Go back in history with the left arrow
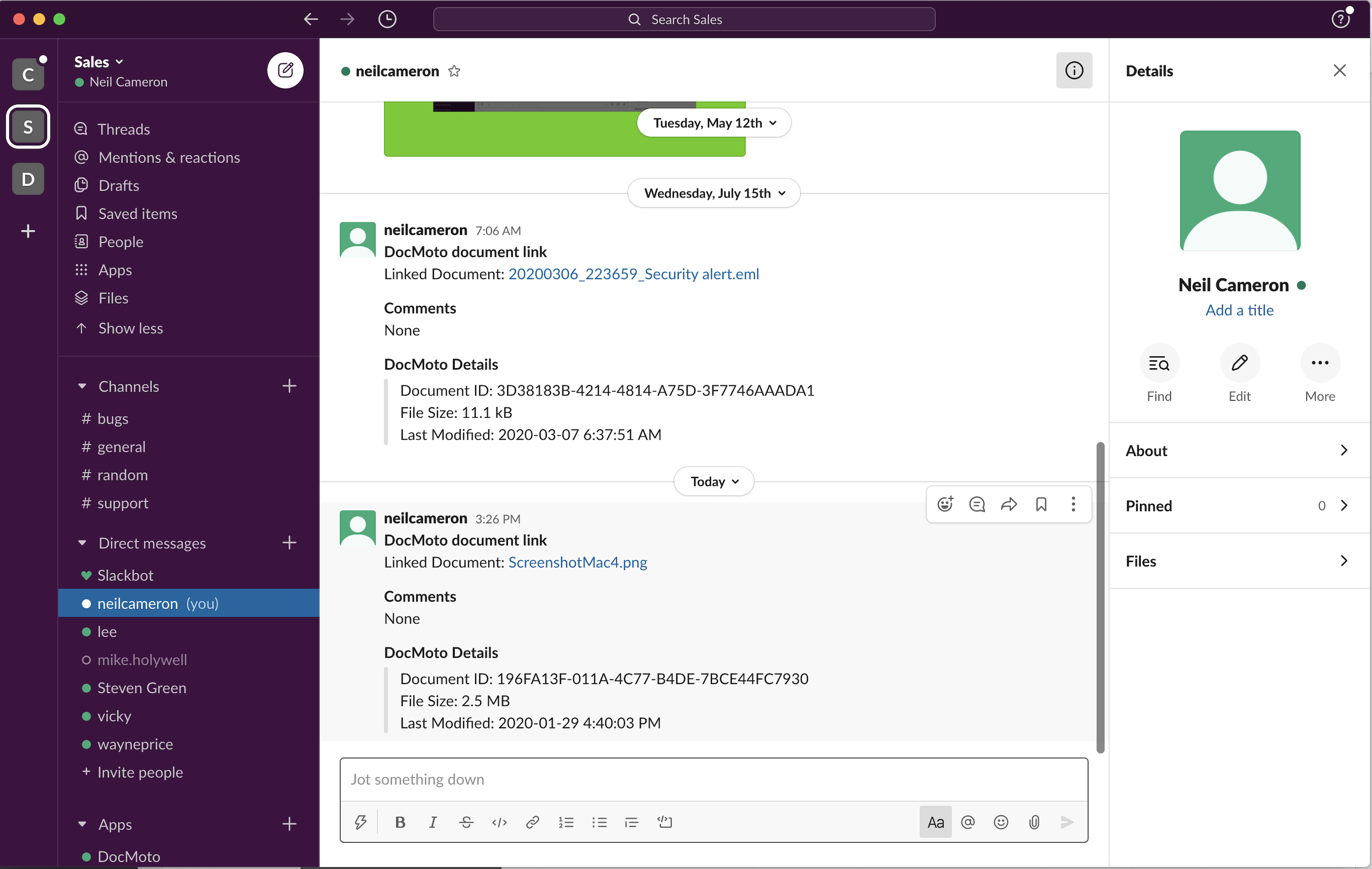1372x869 pixels. [x=310, y=19]
